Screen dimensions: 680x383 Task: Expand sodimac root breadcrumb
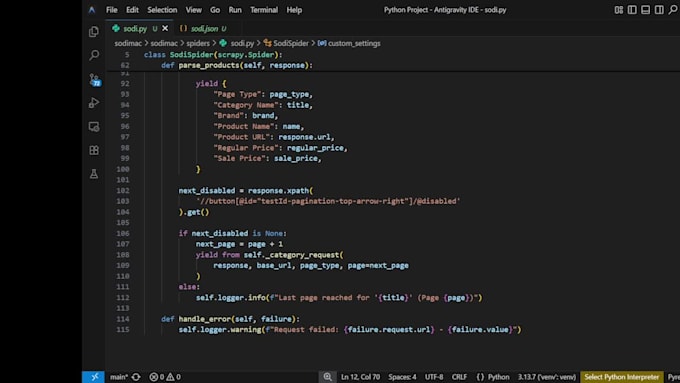click(x=128, y=43)
